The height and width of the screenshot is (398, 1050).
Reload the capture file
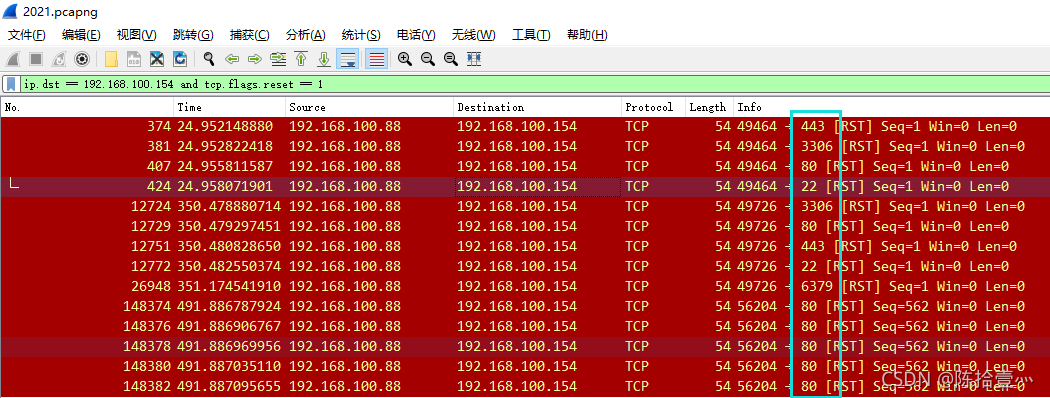(179, 59)
